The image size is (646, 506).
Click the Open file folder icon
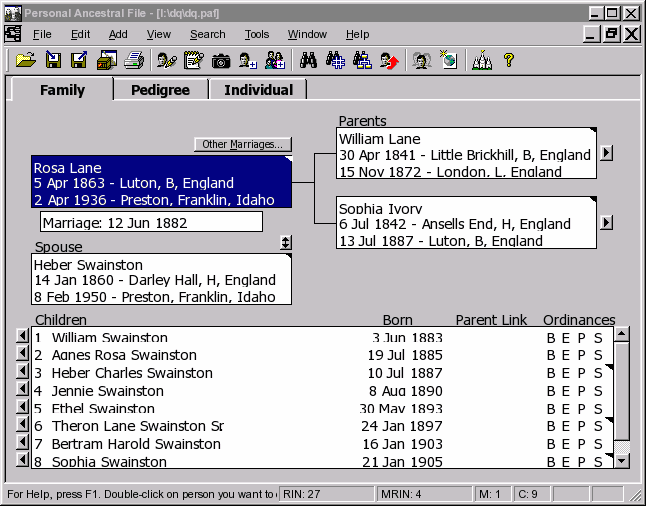click(26, 61)
